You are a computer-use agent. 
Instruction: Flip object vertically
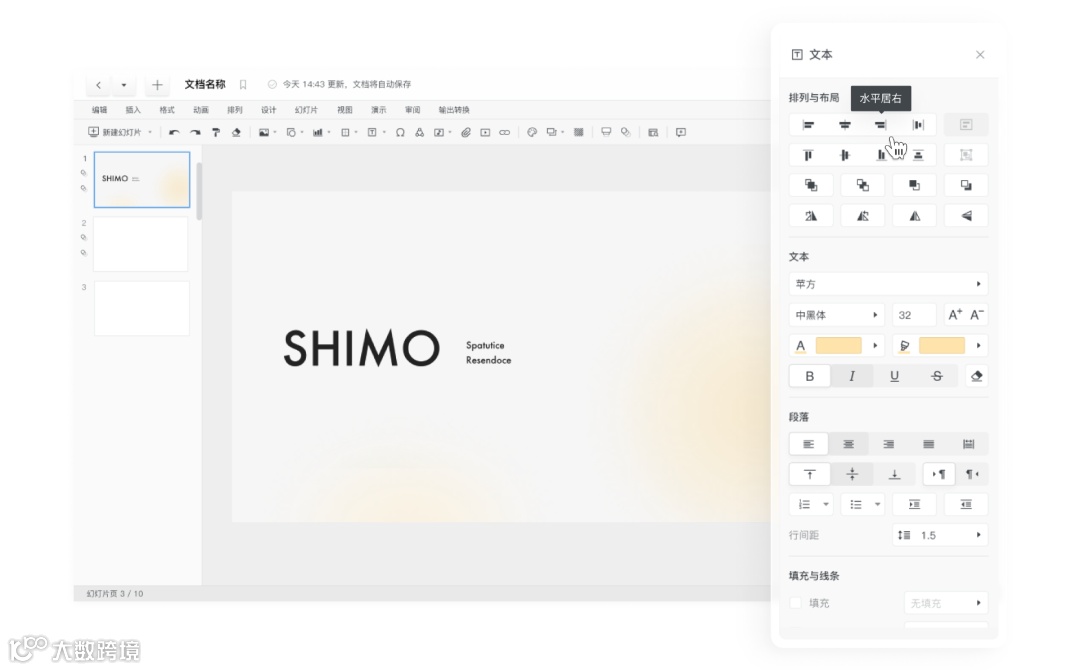pos(966,216)
